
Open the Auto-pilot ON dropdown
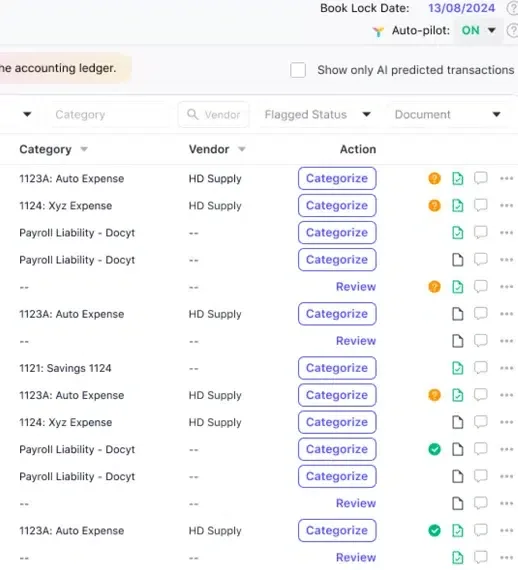pos(478,31)
